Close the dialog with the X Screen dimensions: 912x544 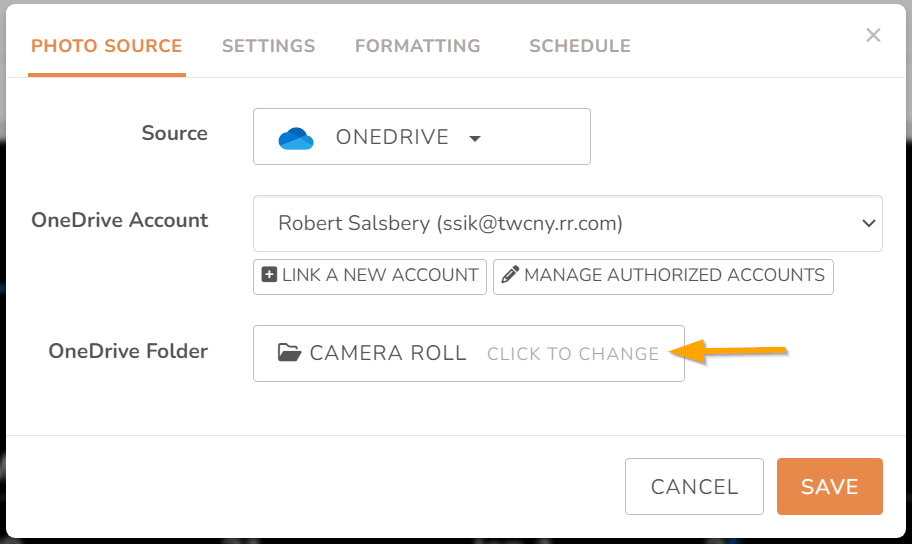[873, 35]
